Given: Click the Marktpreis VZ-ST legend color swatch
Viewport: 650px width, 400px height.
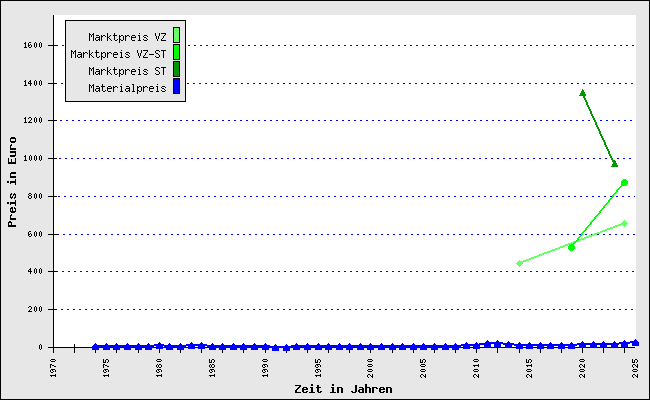Looking at the screenshot, I should pyautogui.click(x=176, y=52).
